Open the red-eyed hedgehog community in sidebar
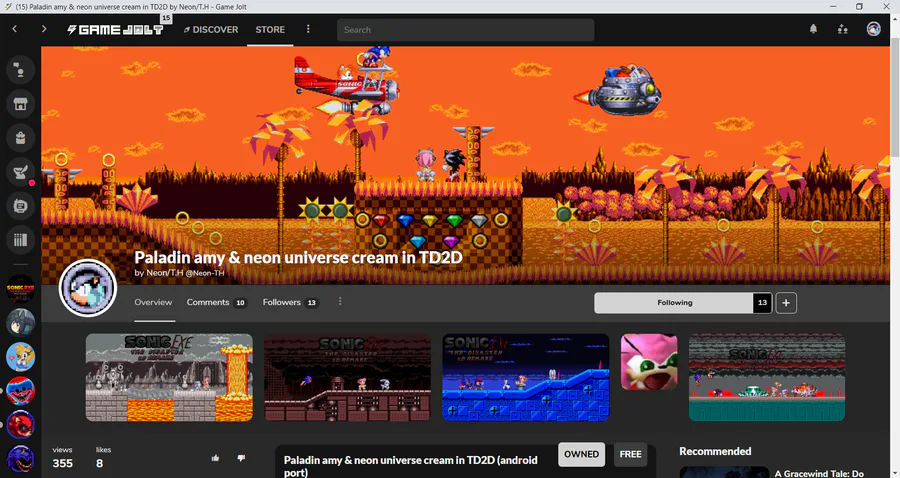Screen dimensions: 900x478 point(20,424)
